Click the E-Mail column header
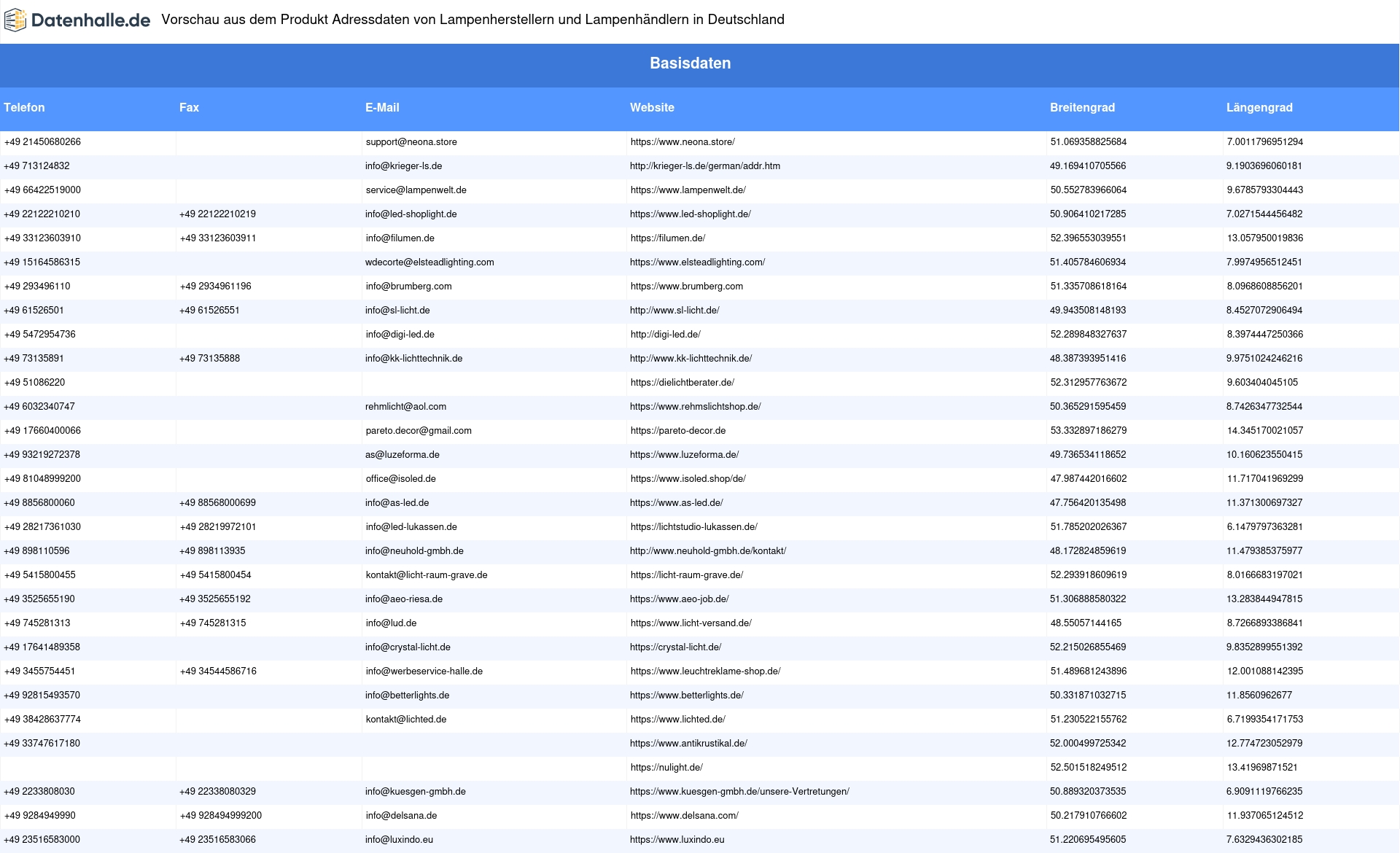Screen dimensions: 1400x853 (x=382, y=107)
